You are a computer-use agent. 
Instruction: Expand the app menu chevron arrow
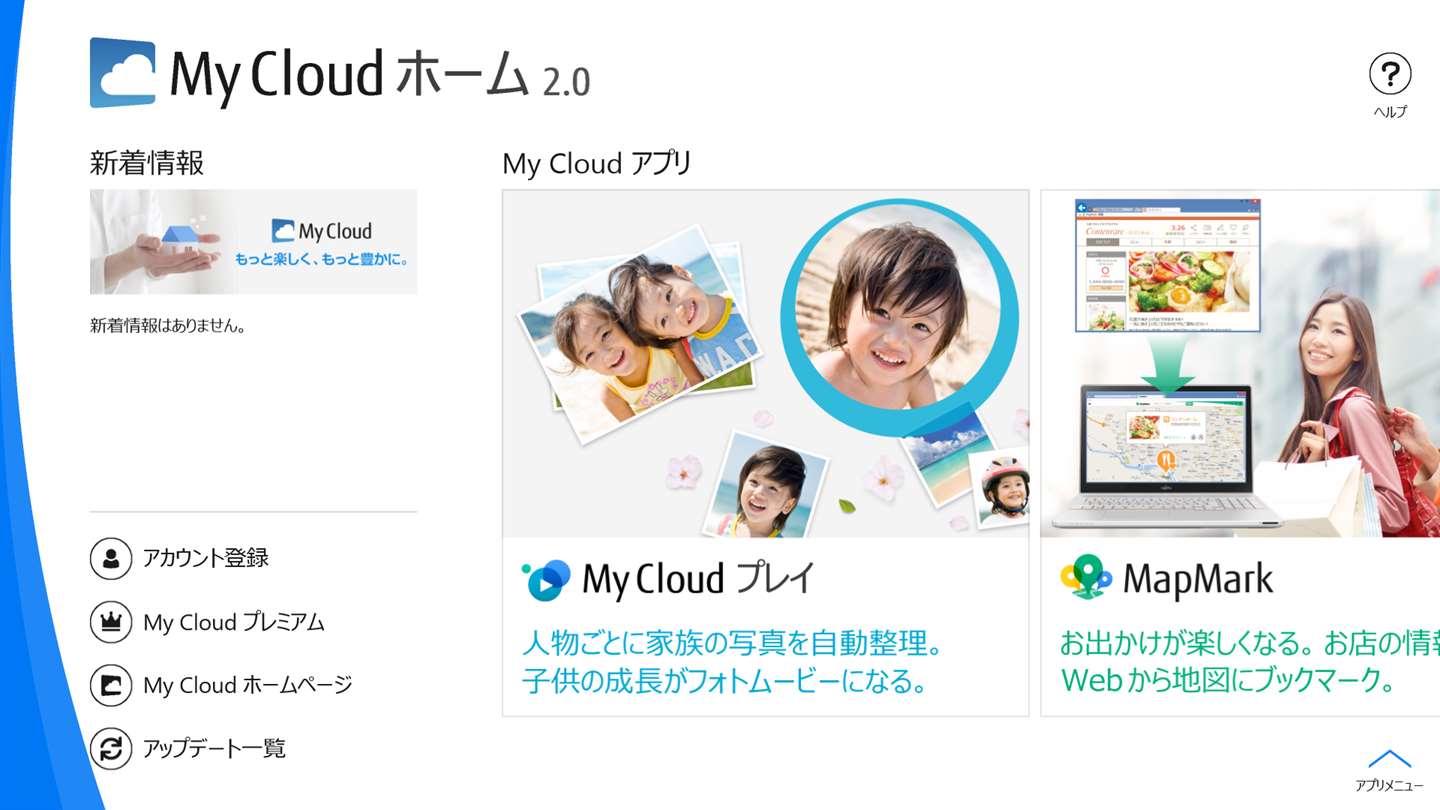click(1389, 759)
